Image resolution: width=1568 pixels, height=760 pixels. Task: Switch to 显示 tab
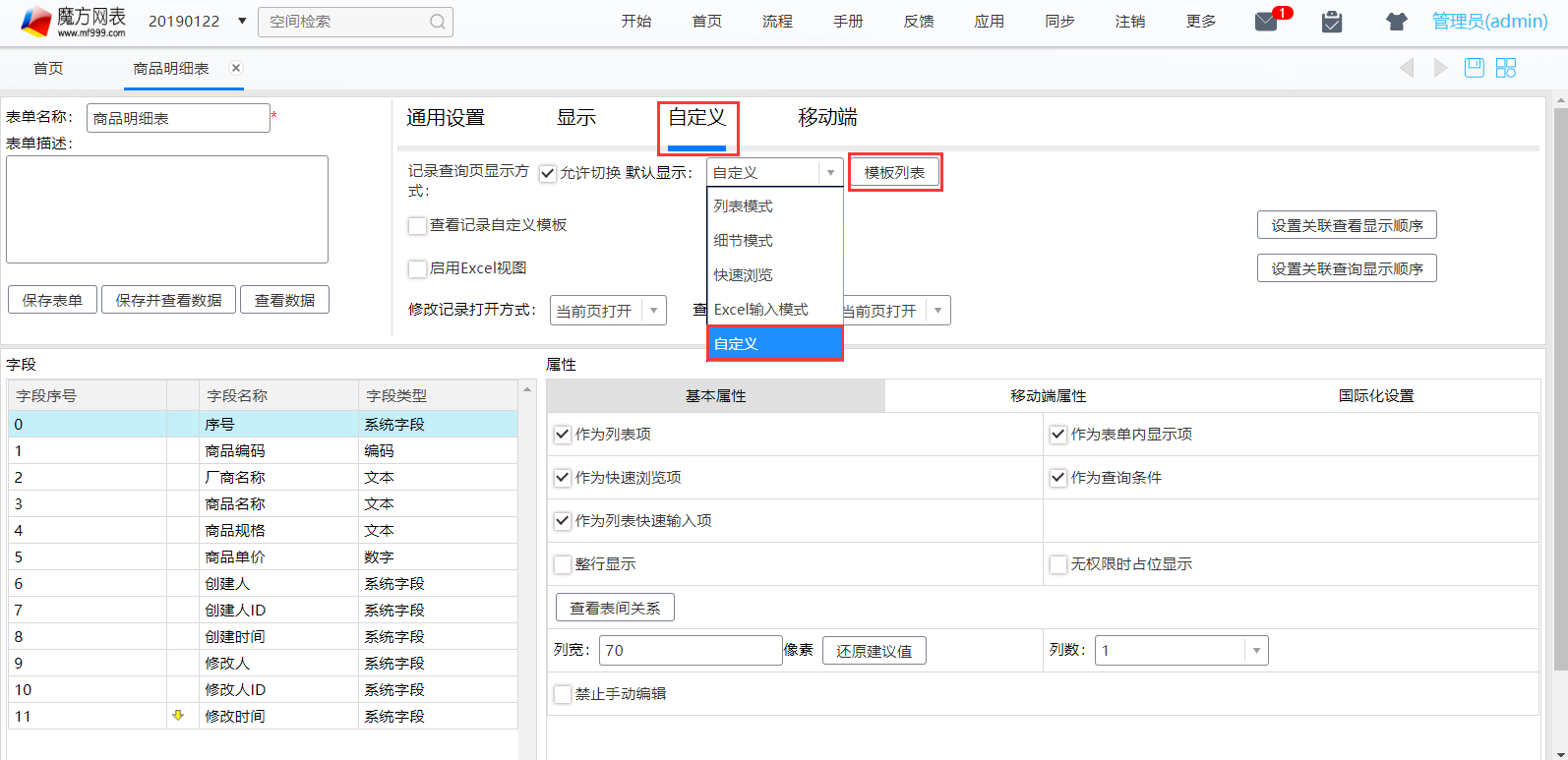pyautogui.click(x=576, y=118)
